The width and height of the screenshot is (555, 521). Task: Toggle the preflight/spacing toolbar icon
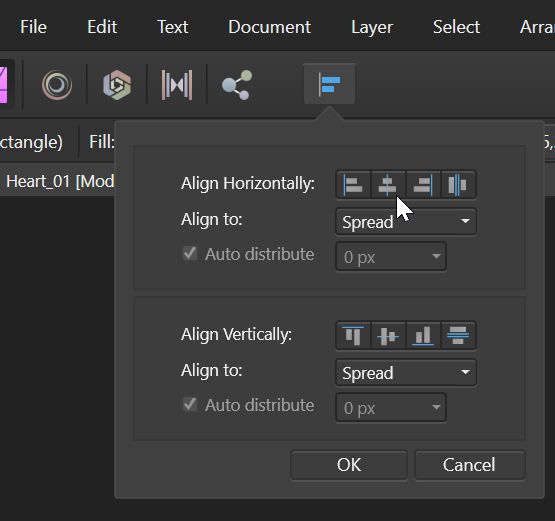pyautogui.click(x=177, y=85)
